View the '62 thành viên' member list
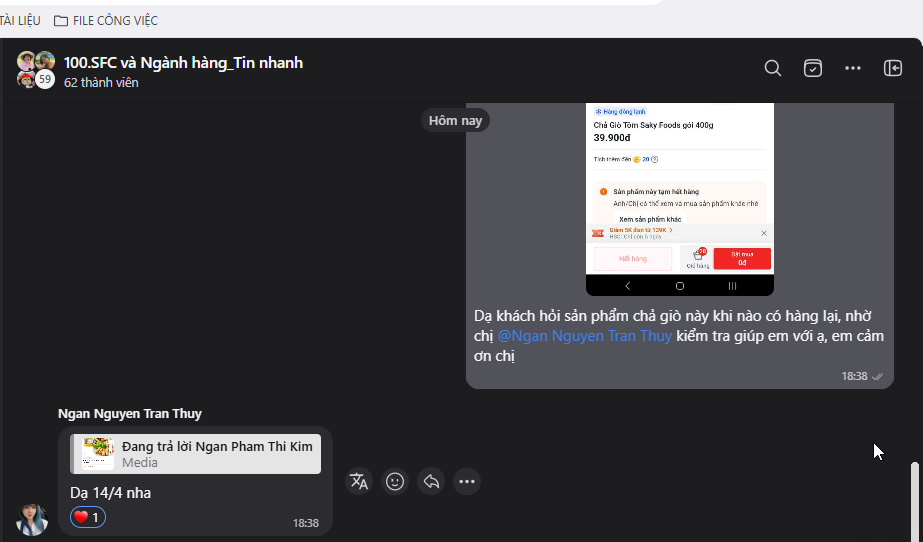 point(101,83)
